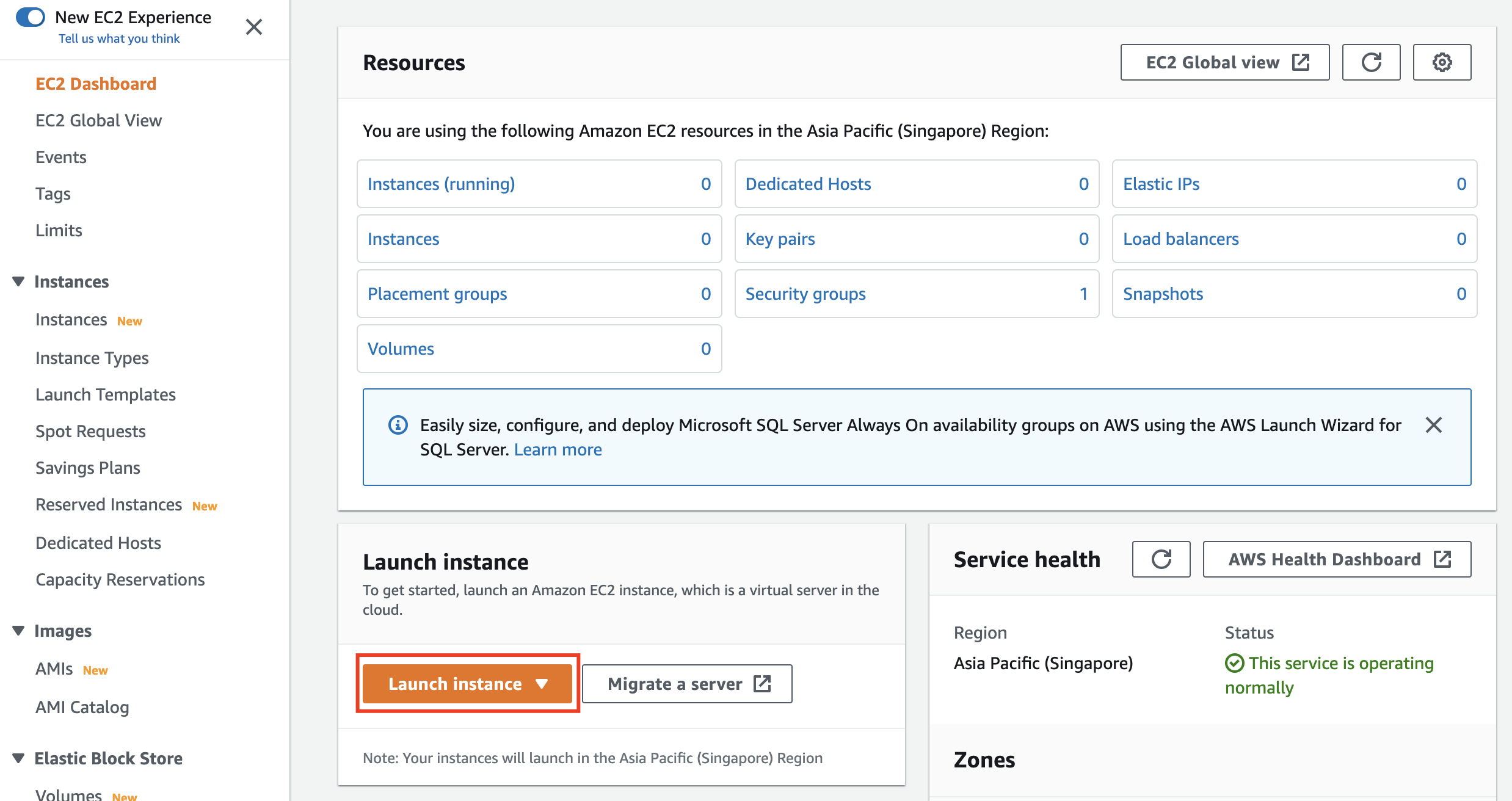Click the Launch instance note text
The width and height of the screenshot is (1512, 801).
(x=592, y=758)
